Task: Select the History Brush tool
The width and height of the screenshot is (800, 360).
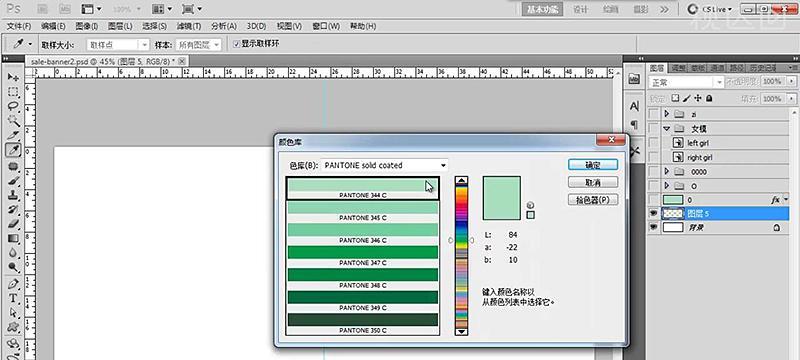Action: click(13, 210)
